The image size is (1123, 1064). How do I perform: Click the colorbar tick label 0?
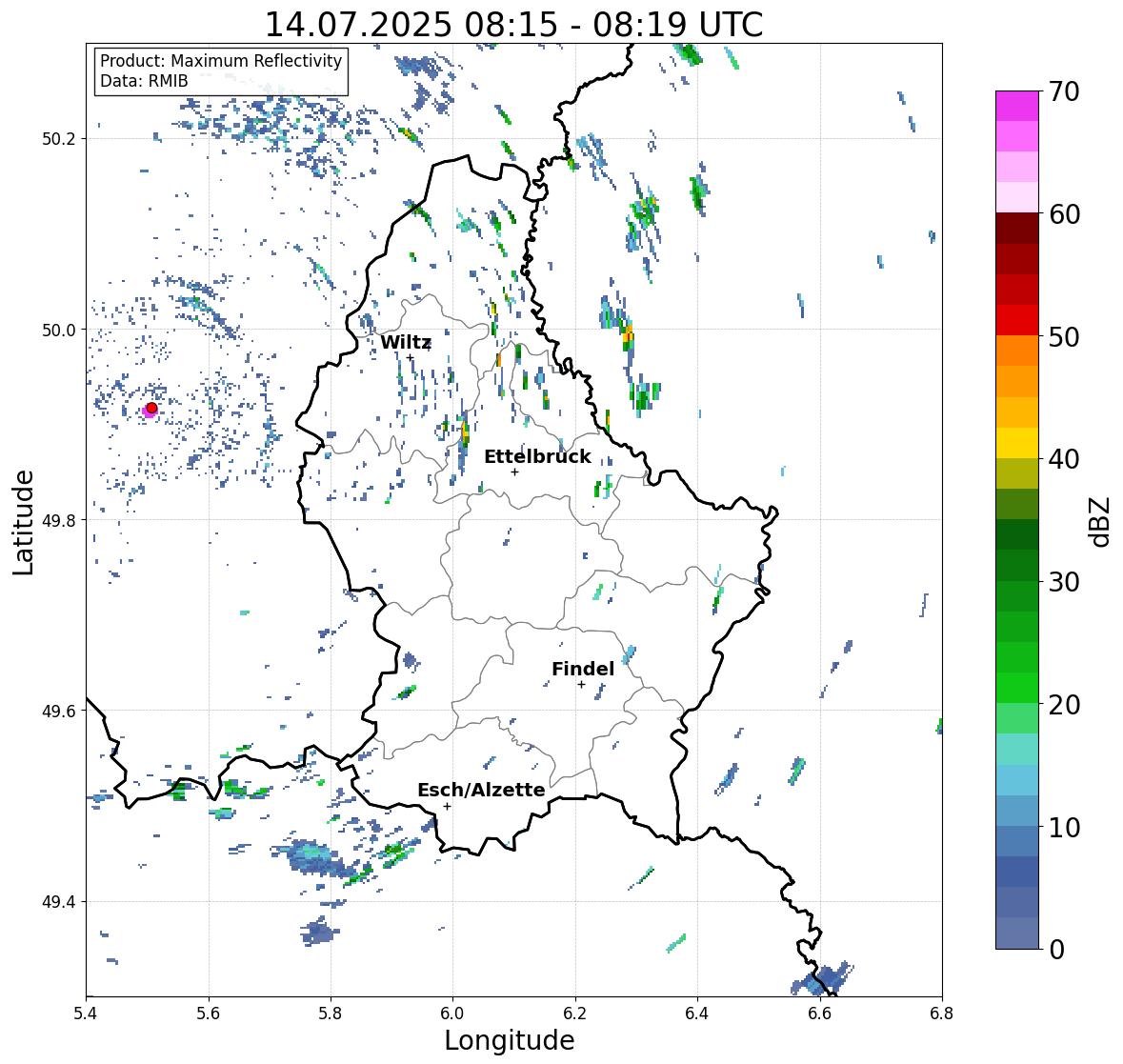click(x=1056, y=950)
